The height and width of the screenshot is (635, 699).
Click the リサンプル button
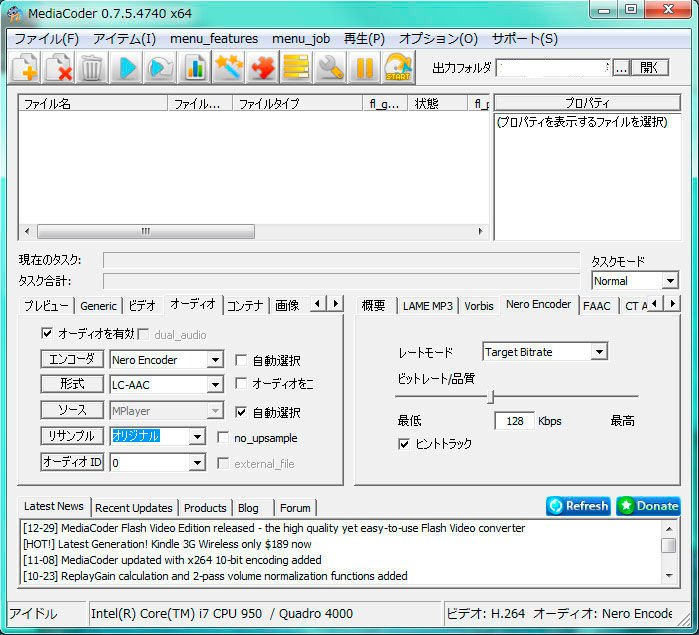click(72, 436)
